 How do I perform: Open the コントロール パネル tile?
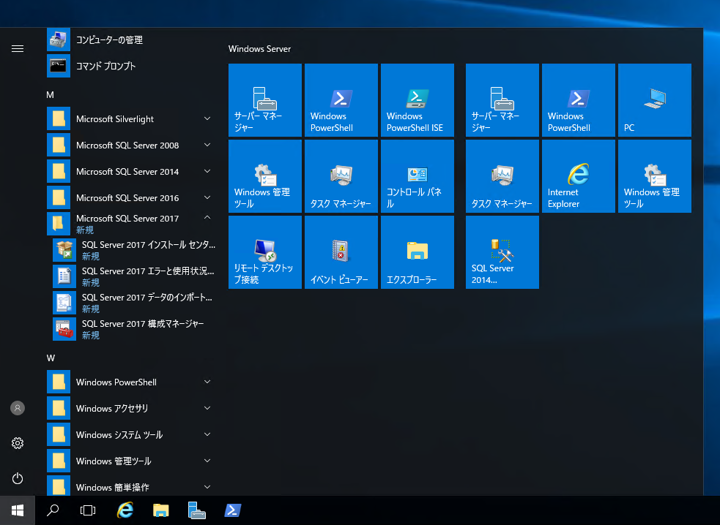(x=417, y=176)
